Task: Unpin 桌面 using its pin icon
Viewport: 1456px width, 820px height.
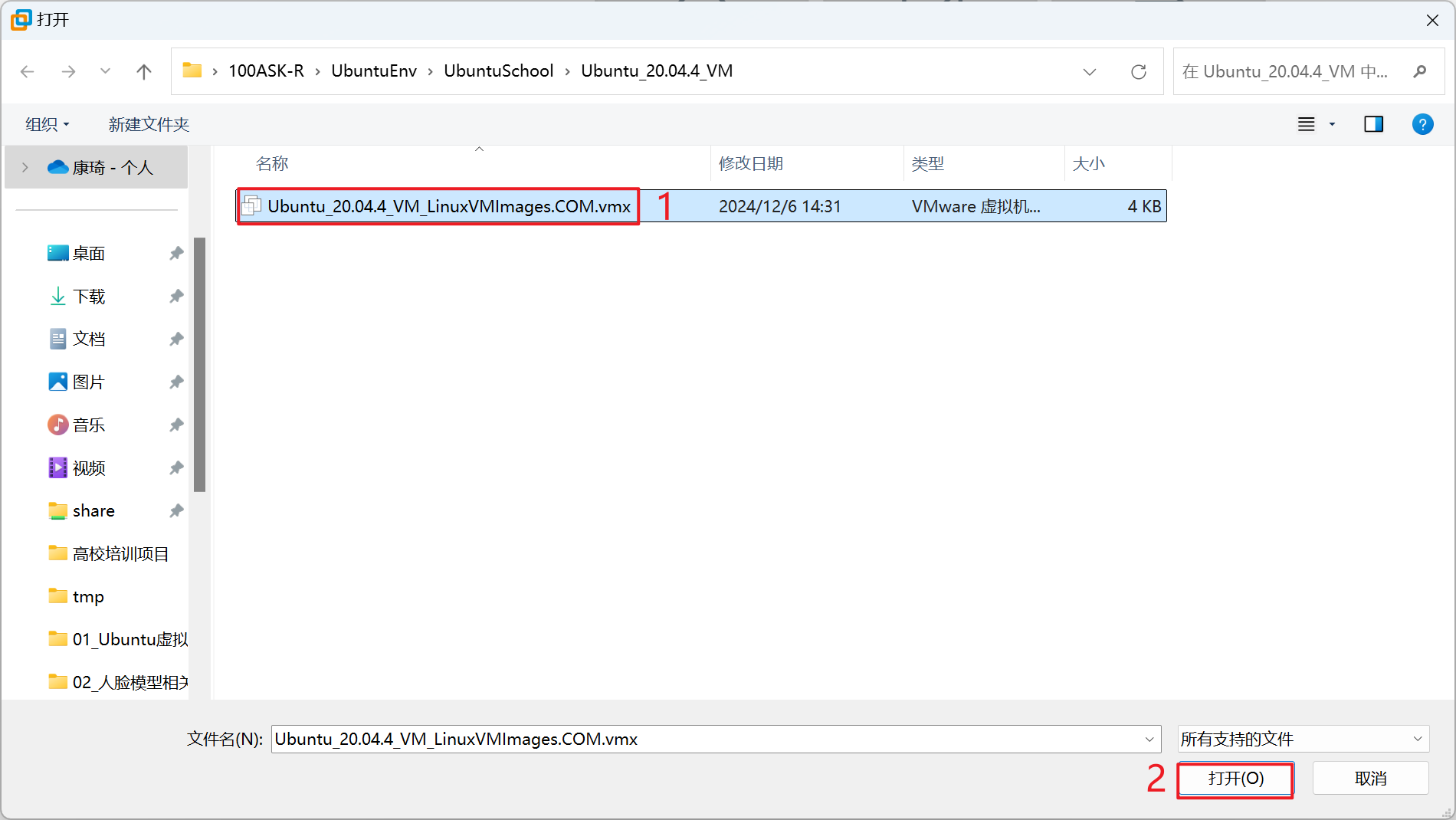Action: pos(176,253)
